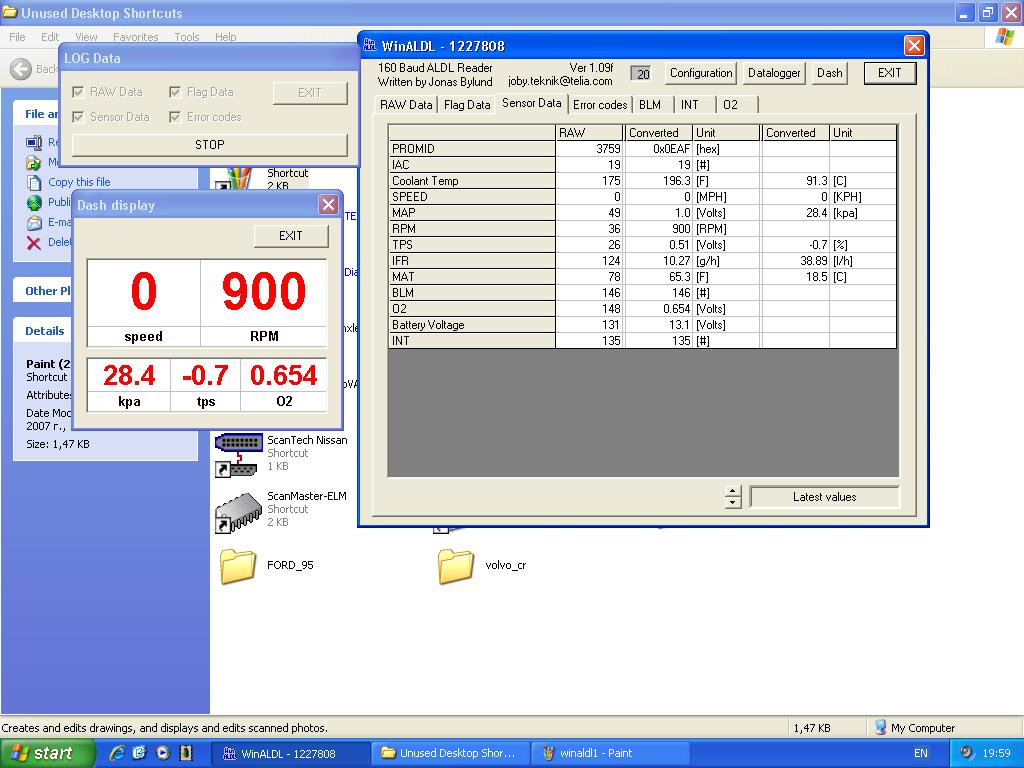Select the ScanMaster-ELM chip icon
The height and width of the screenshot is (768, 1024).
pos(238,513)
